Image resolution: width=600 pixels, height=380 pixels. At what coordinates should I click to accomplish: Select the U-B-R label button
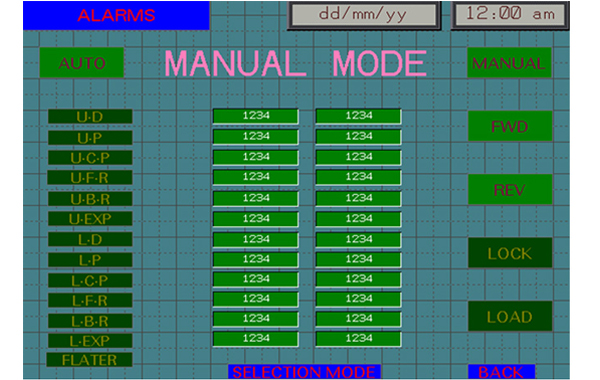(90, 199)
